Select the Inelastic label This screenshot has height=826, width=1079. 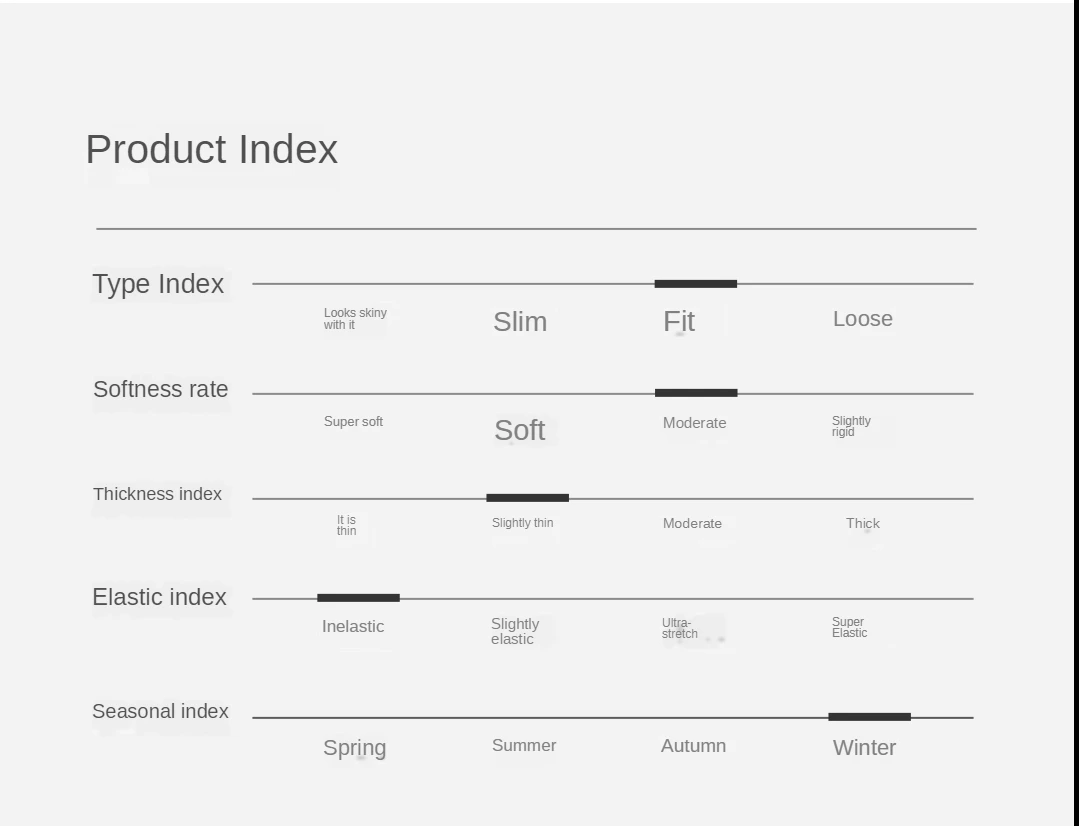[353, 626]
